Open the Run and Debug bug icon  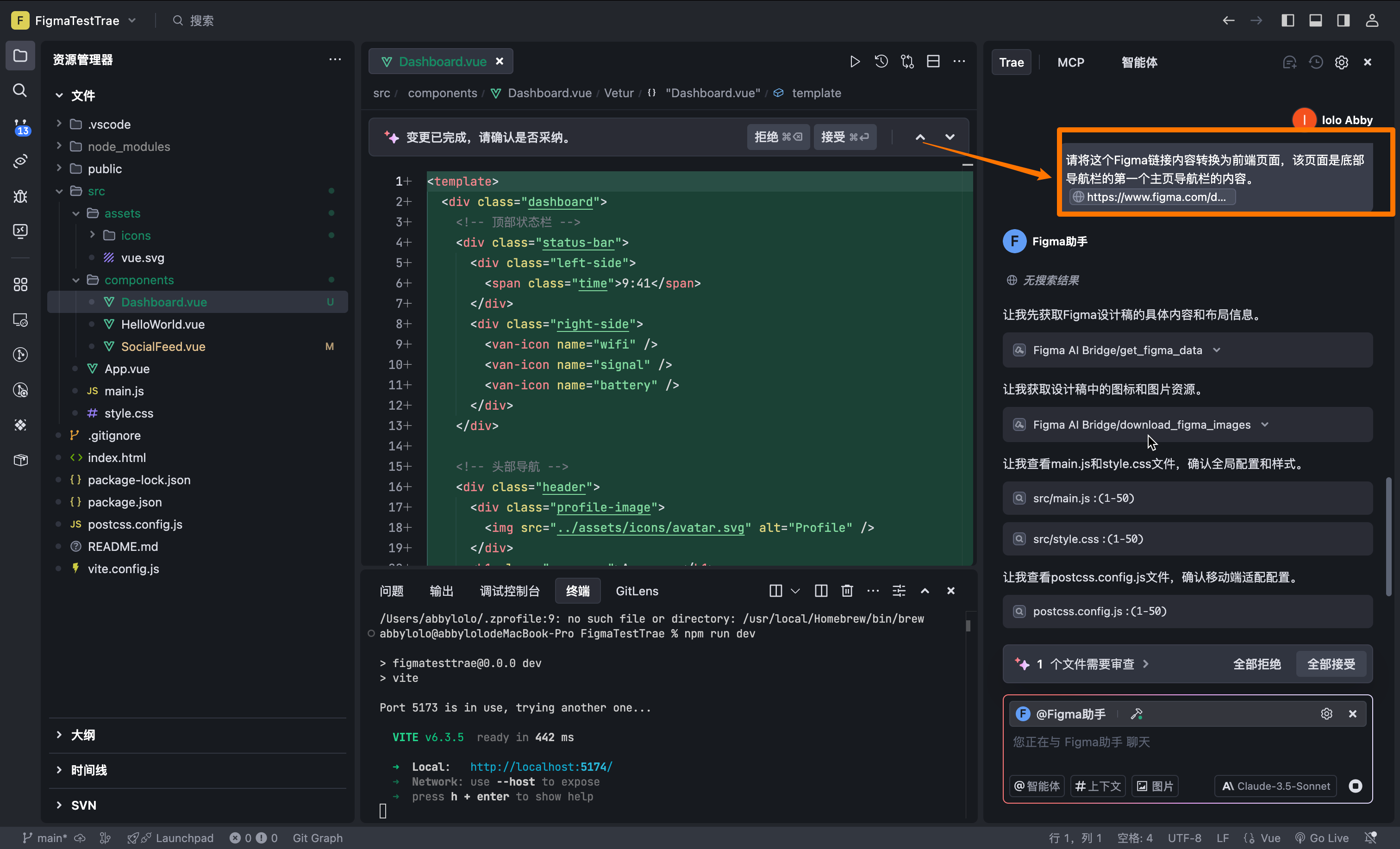coord(20,196)
